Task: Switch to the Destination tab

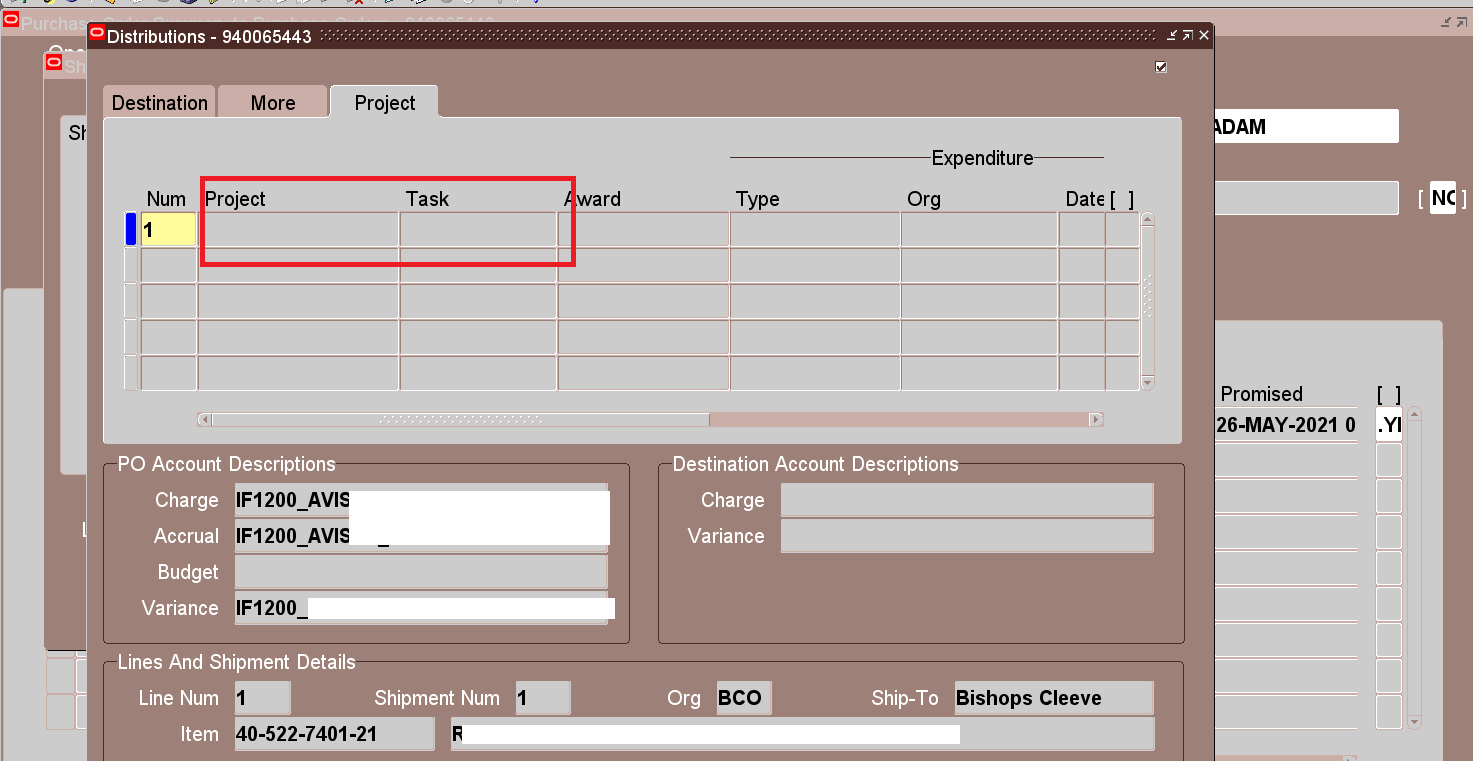Action: tap(158, 101)
